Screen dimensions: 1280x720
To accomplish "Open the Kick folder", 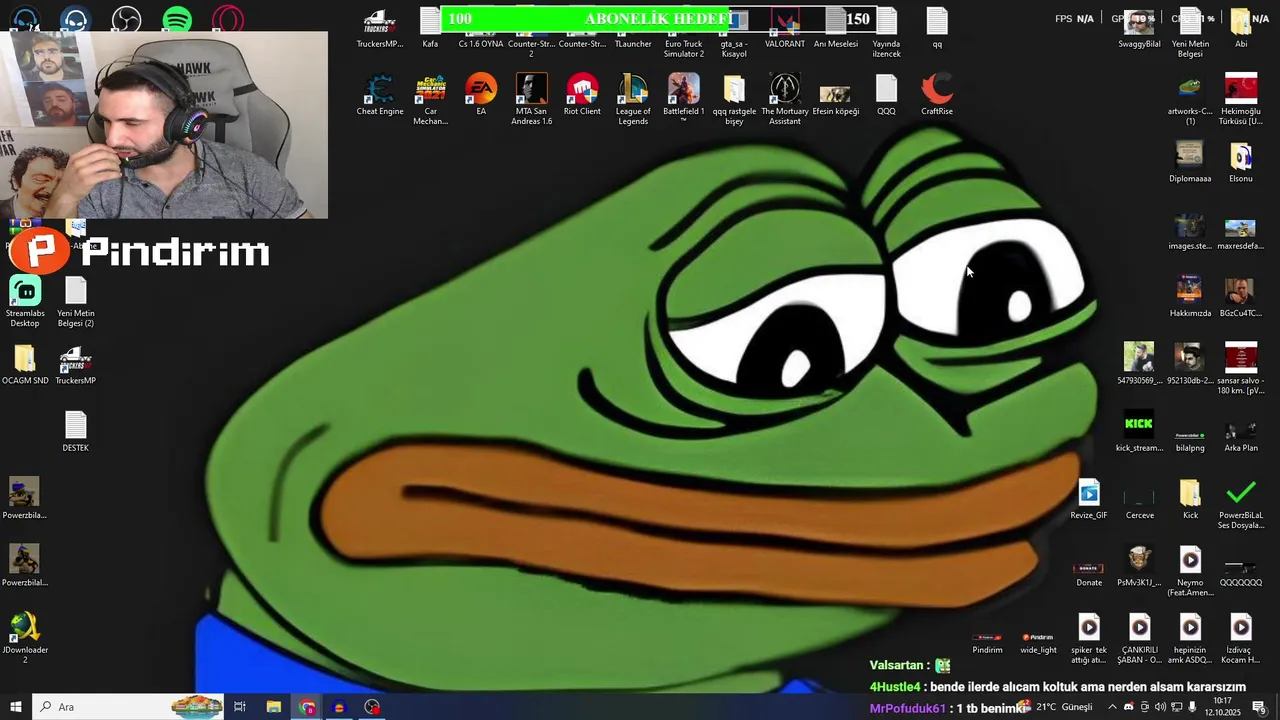I will tap(1190, 499).
